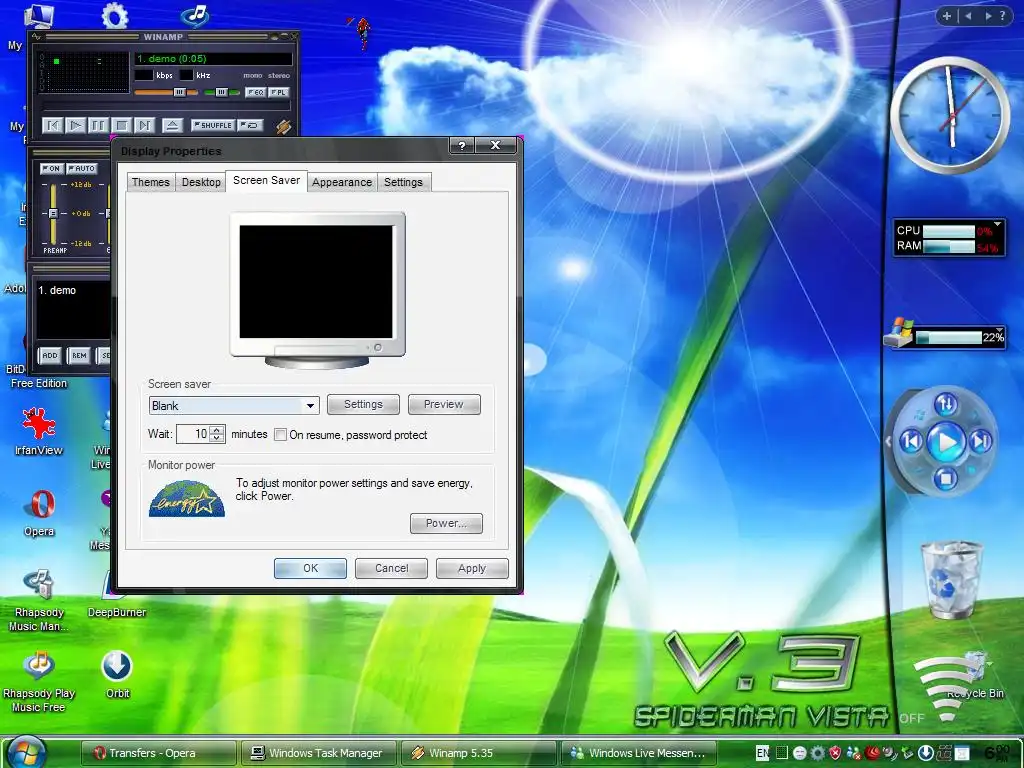
Task: Click sidebar media play button
Action: tap(946, 442)
